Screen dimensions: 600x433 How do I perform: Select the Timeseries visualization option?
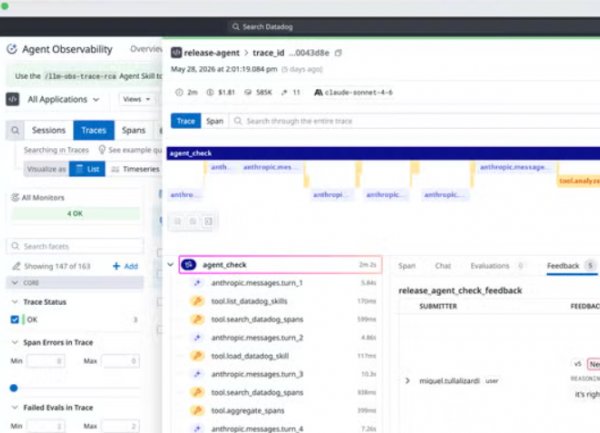point(135,169)
